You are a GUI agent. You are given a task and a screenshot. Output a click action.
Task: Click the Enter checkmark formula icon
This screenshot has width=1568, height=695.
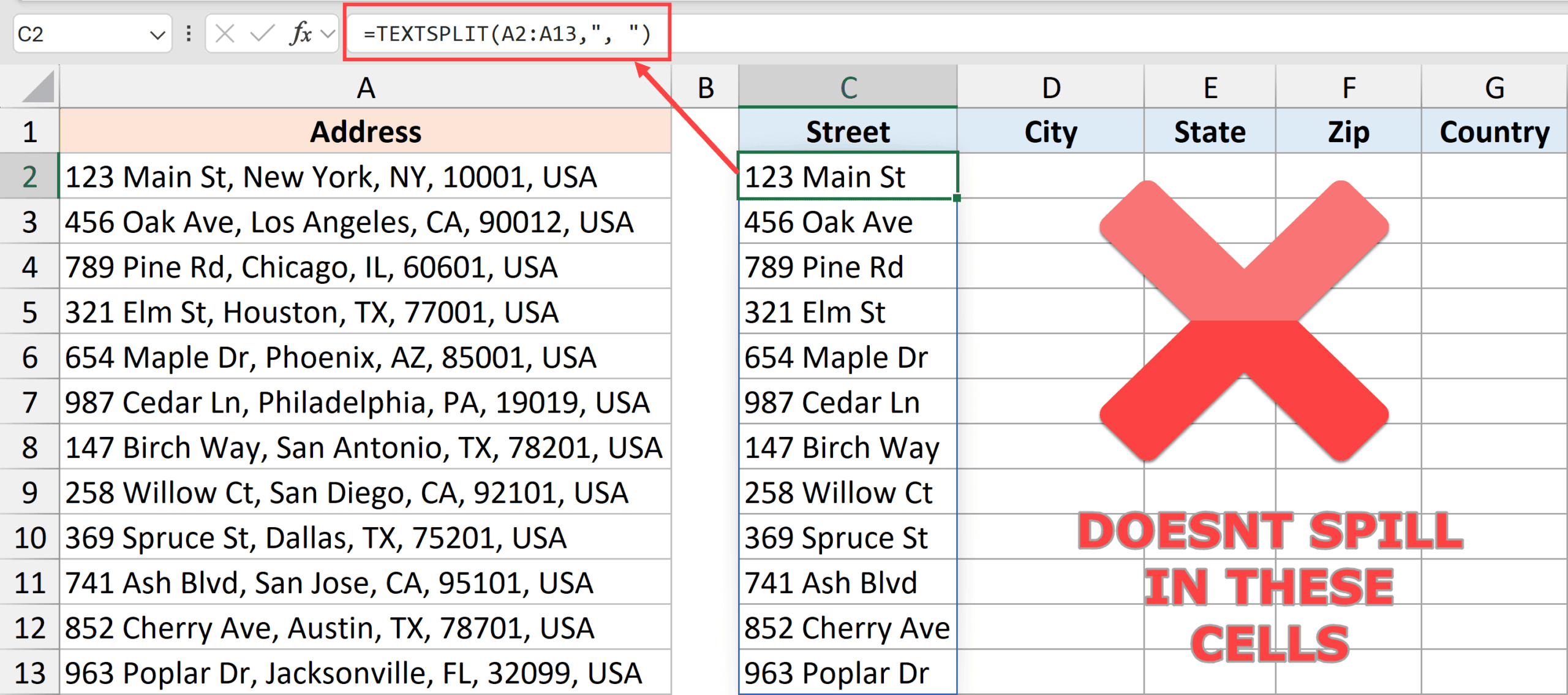tap(262, 33)
